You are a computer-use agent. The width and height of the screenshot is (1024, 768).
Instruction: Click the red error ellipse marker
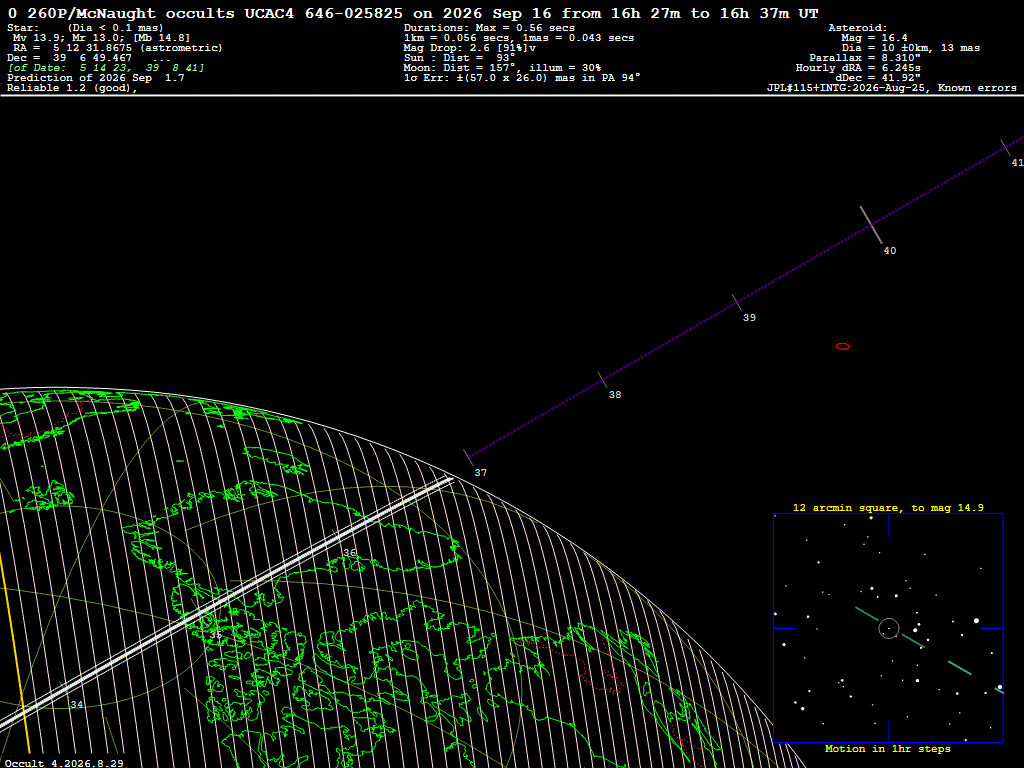tap(842, 346)
